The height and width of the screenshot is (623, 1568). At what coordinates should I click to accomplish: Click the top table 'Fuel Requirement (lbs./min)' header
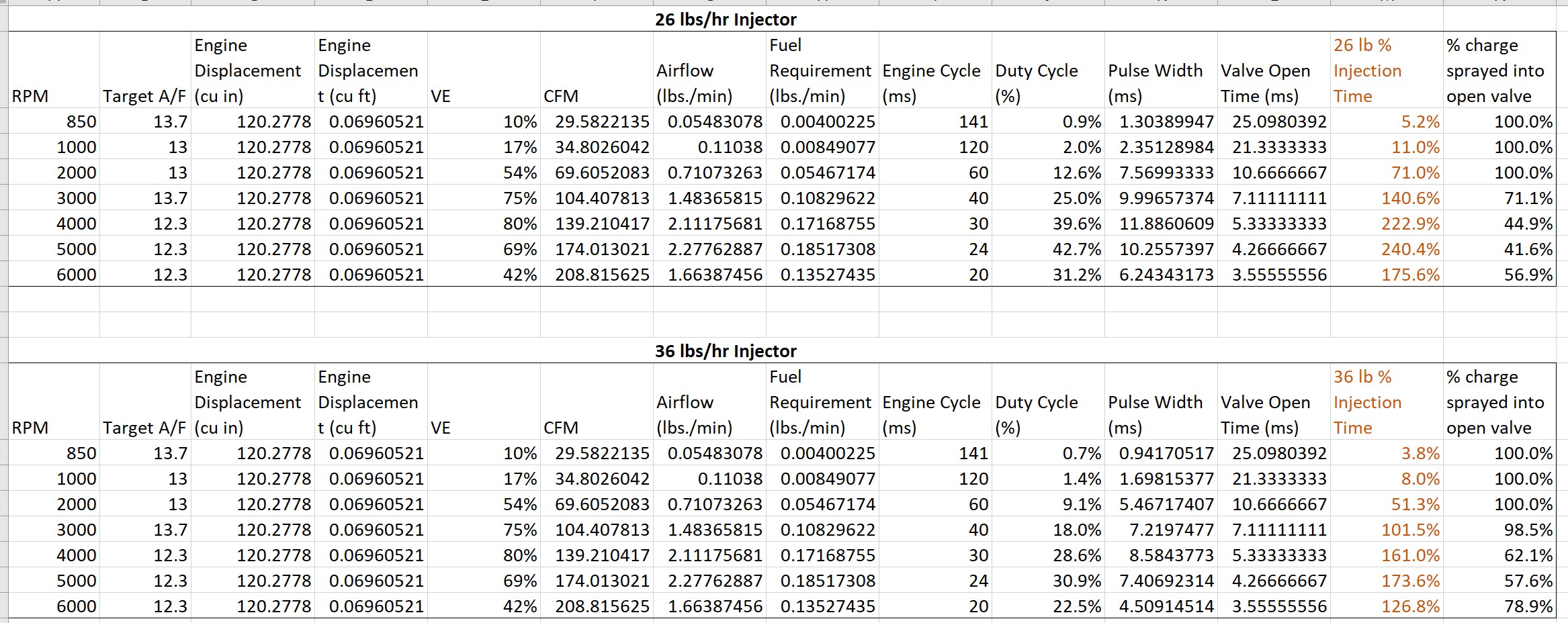[x=822, y=70]
